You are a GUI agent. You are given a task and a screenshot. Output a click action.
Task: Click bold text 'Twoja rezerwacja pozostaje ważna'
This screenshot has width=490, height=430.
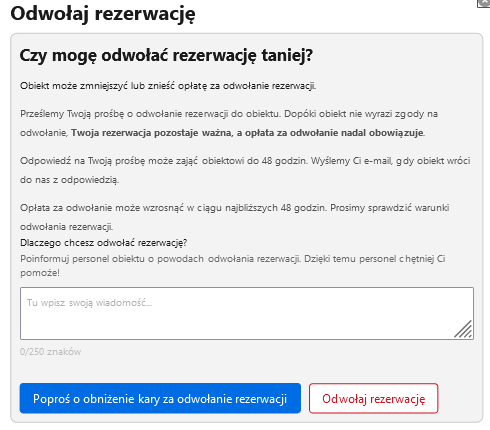151,133
